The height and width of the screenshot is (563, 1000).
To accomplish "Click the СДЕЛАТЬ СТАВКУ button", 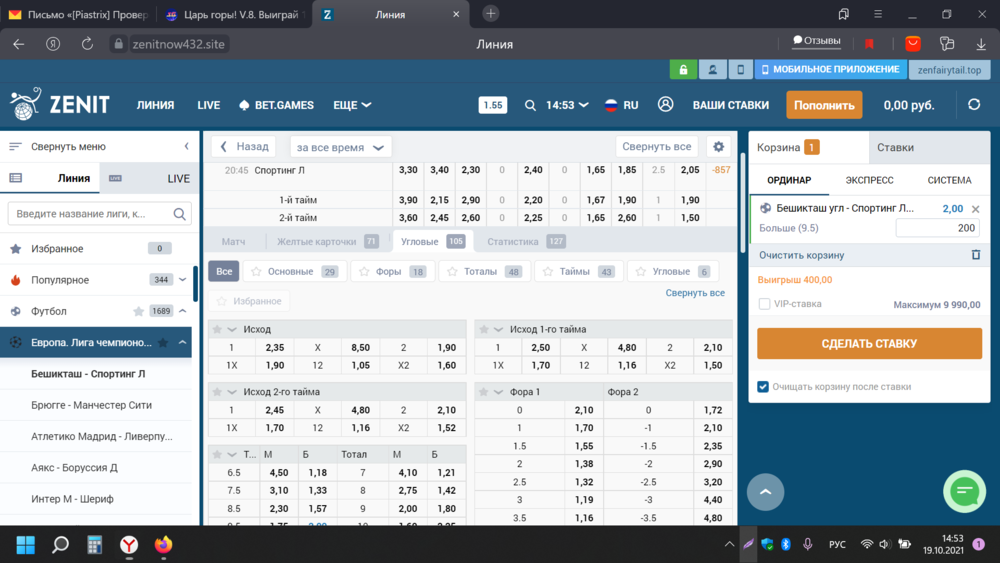I will [869, 344].
